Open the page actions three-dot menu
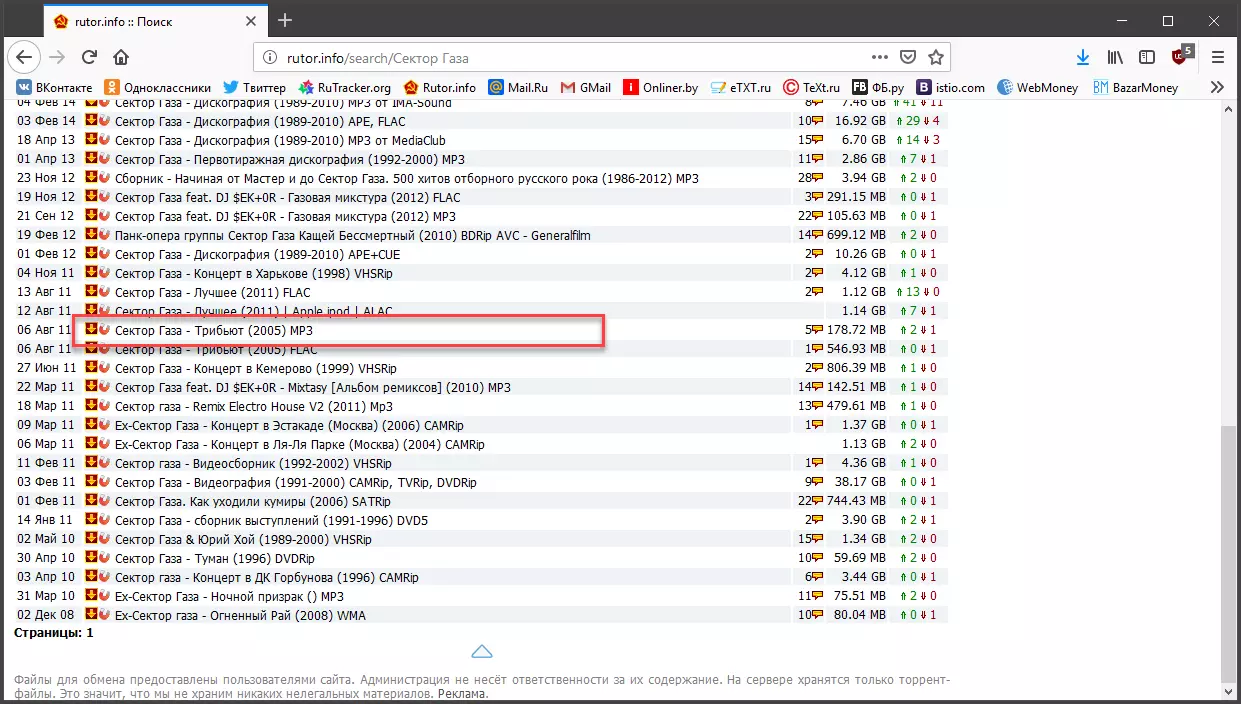This screenshot has width=1241, height=704. coord(880,57)
